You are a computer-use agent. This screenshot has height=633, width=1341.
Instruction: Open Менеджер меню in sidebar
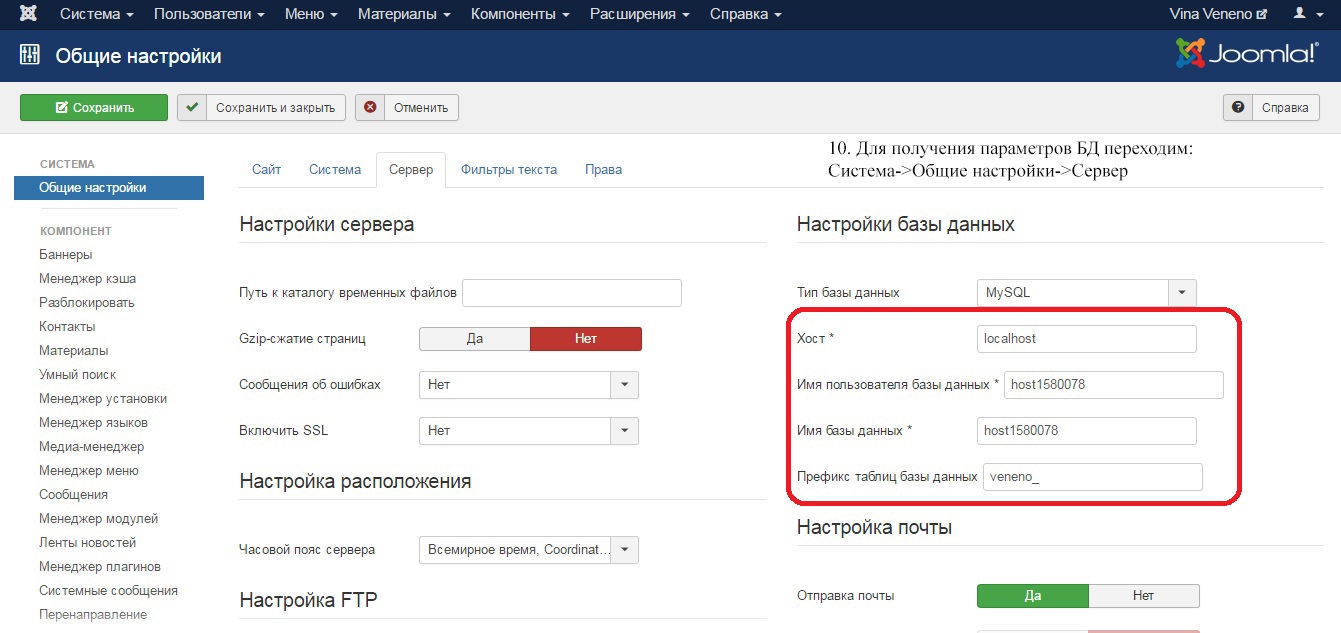89,471
